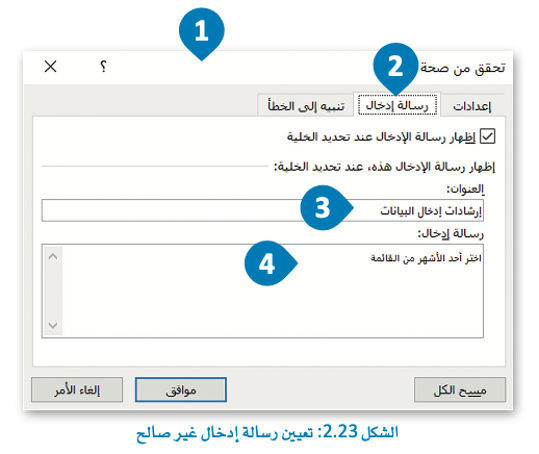Click the رسالة إدخال label above the text area
This screenshot has width=539, height=454.
coord(450,234)
